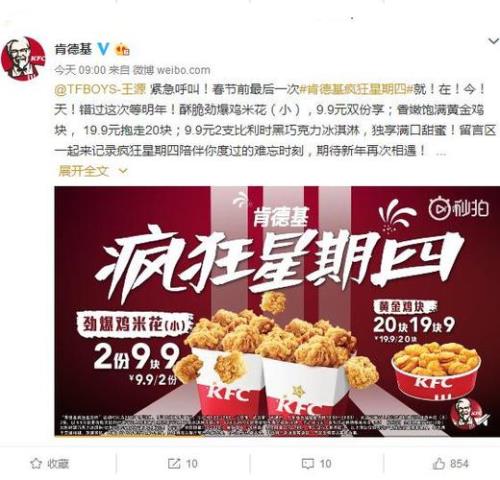
Task: Click the membership crown badge icon
Action: [122, 49]
